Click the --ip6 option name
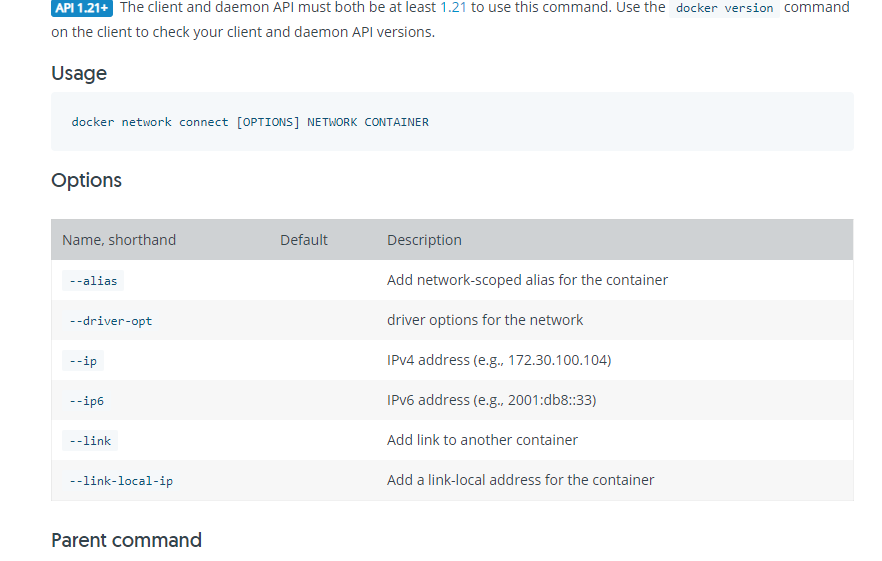Screen dimensions: 882x561 tap(87, 401)
